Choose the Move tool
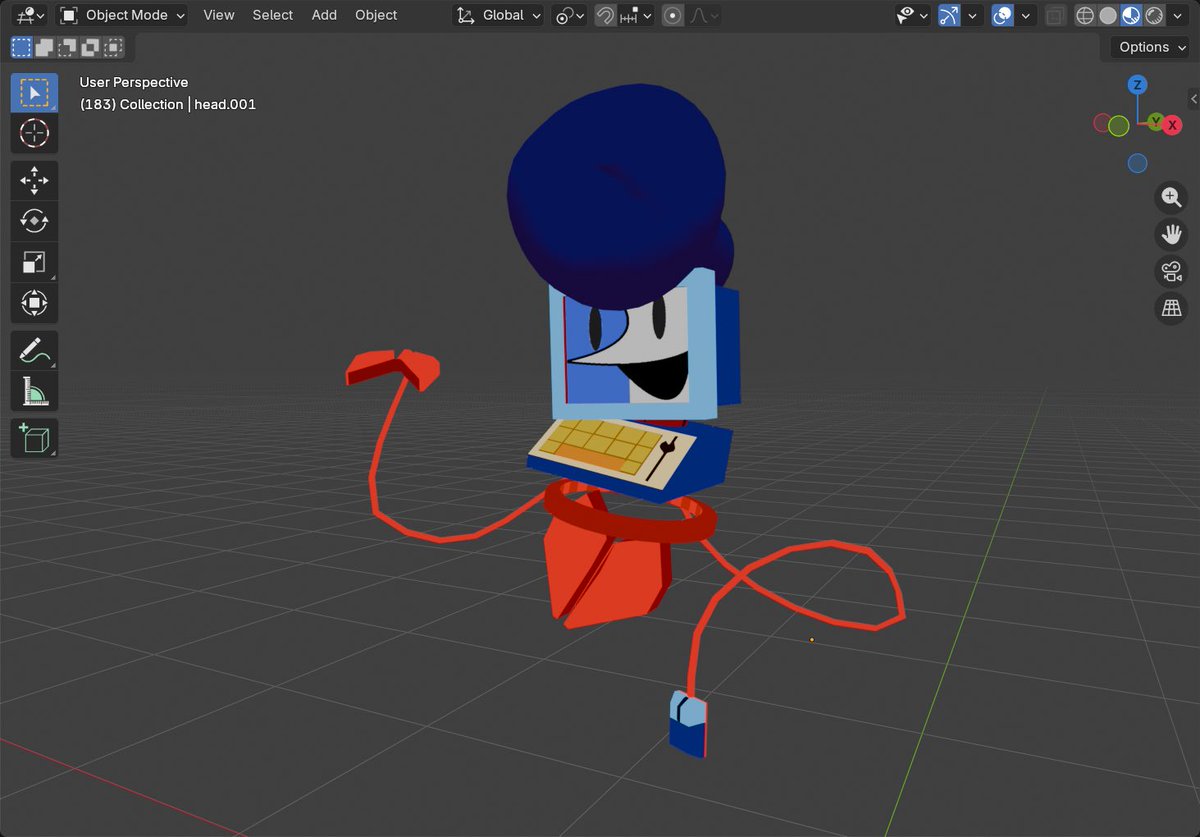 coord(34,180)
